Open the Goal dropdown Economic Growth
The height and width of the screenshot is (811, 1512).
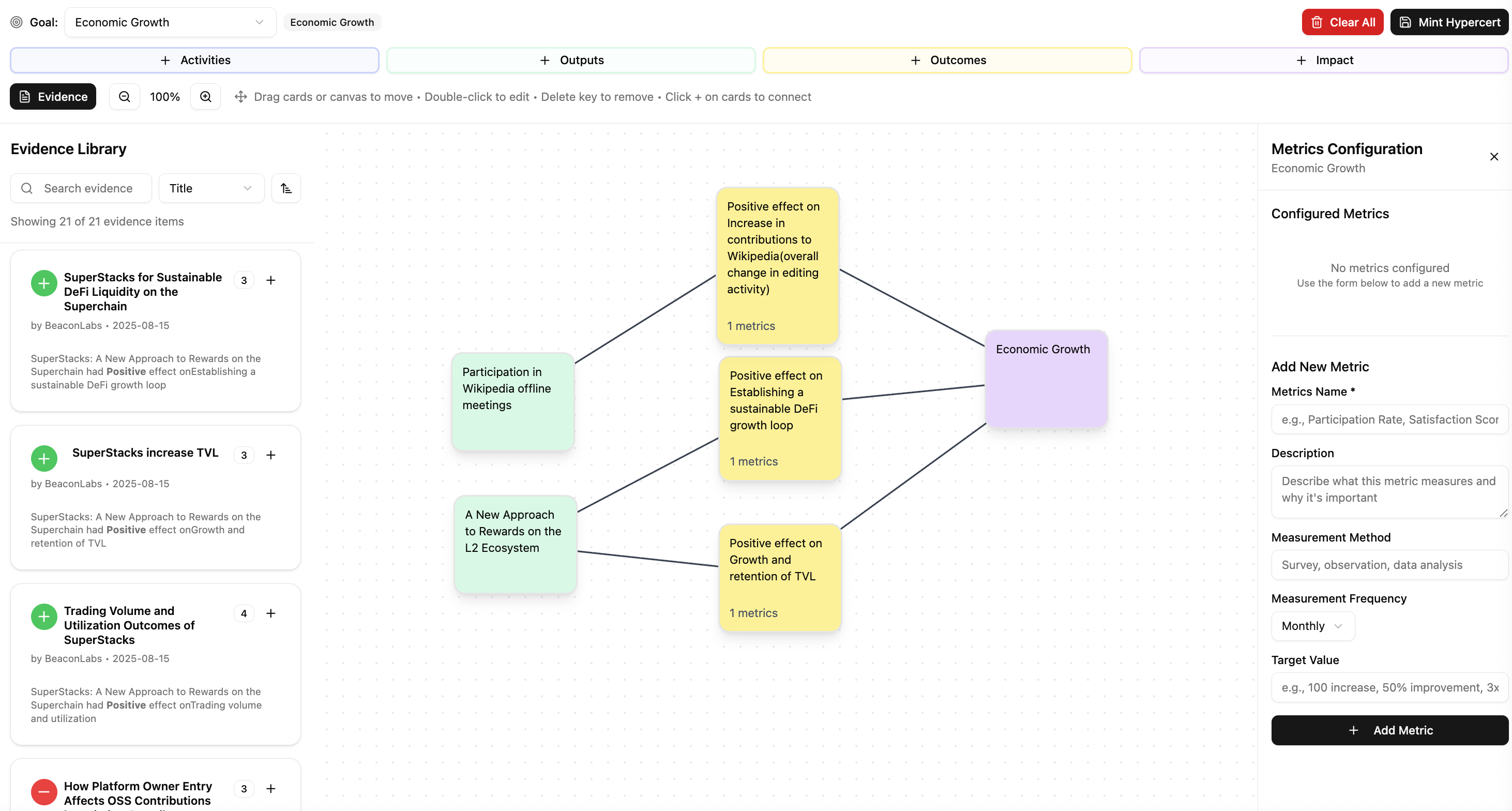tap(170, 22)
